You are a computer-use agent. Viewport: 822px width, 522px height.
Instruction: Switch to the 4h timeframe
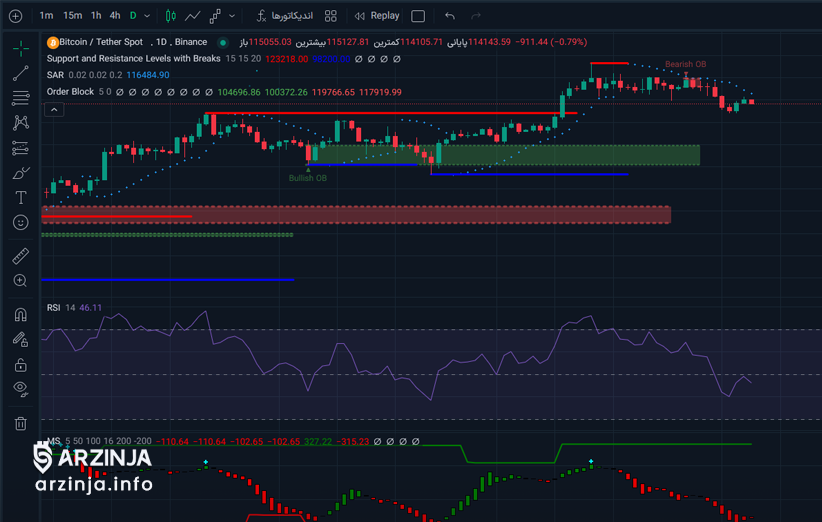[115, 16]
